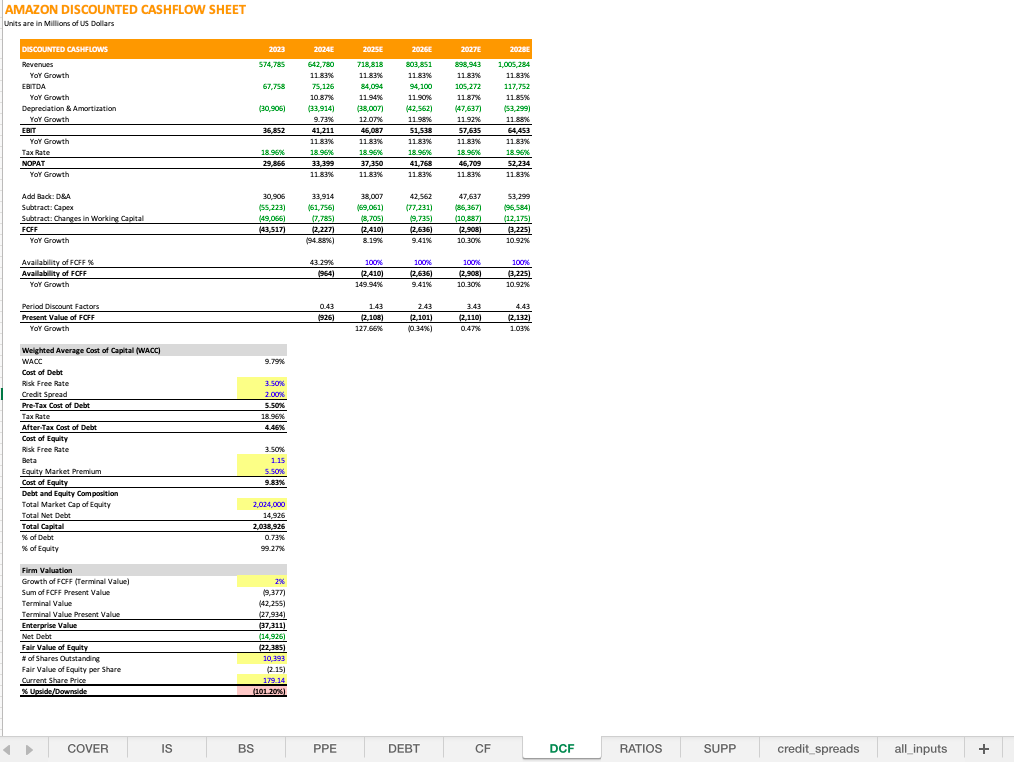This screenshot has height=762, width=1014.
Task: Select % of Equity value 99.27%
Action: (272, 549)
